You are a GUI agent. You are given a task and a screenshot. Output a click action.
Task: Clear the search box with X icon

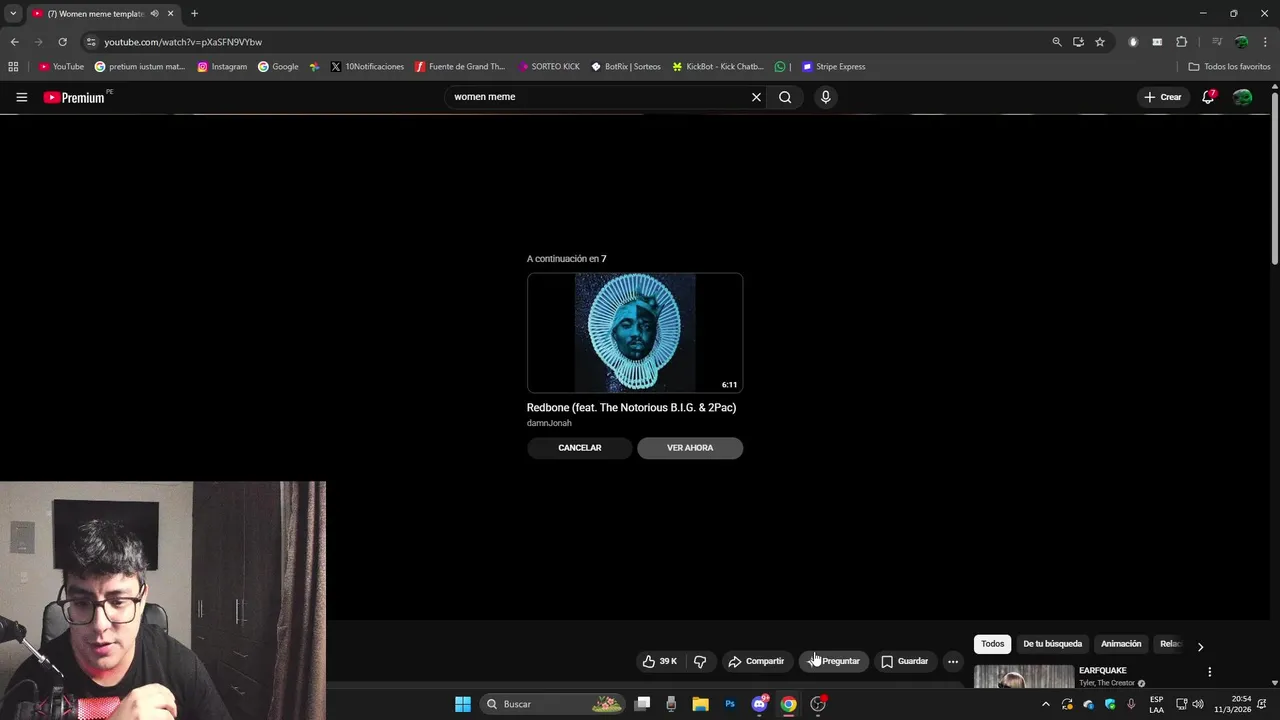[756, 97]
